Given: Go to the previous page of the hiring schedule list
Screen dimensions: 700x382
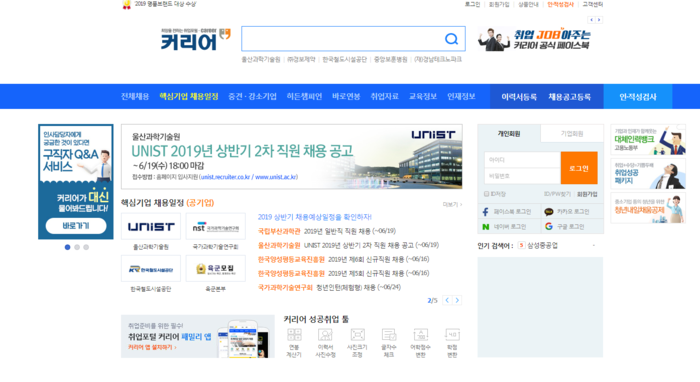Looking at the screenshot, I should click(x=447, y=300).
